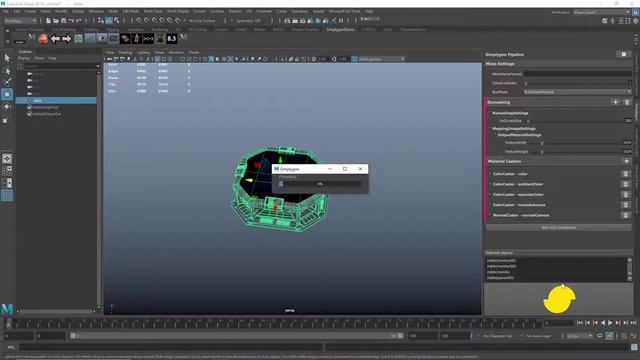Add a new Material Caster
The image size is (640, 360).
point(627,161)
